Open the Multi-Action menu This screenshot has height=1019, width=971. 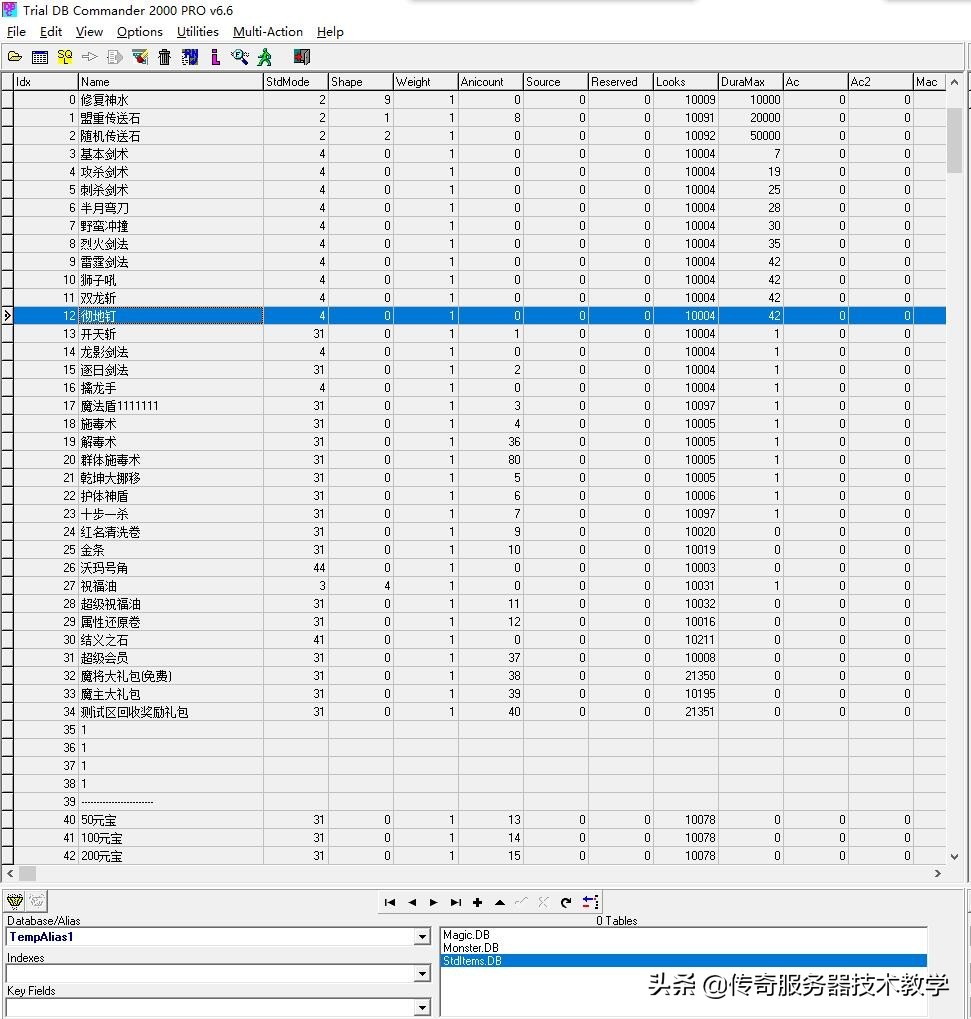(x=268, y=32)
